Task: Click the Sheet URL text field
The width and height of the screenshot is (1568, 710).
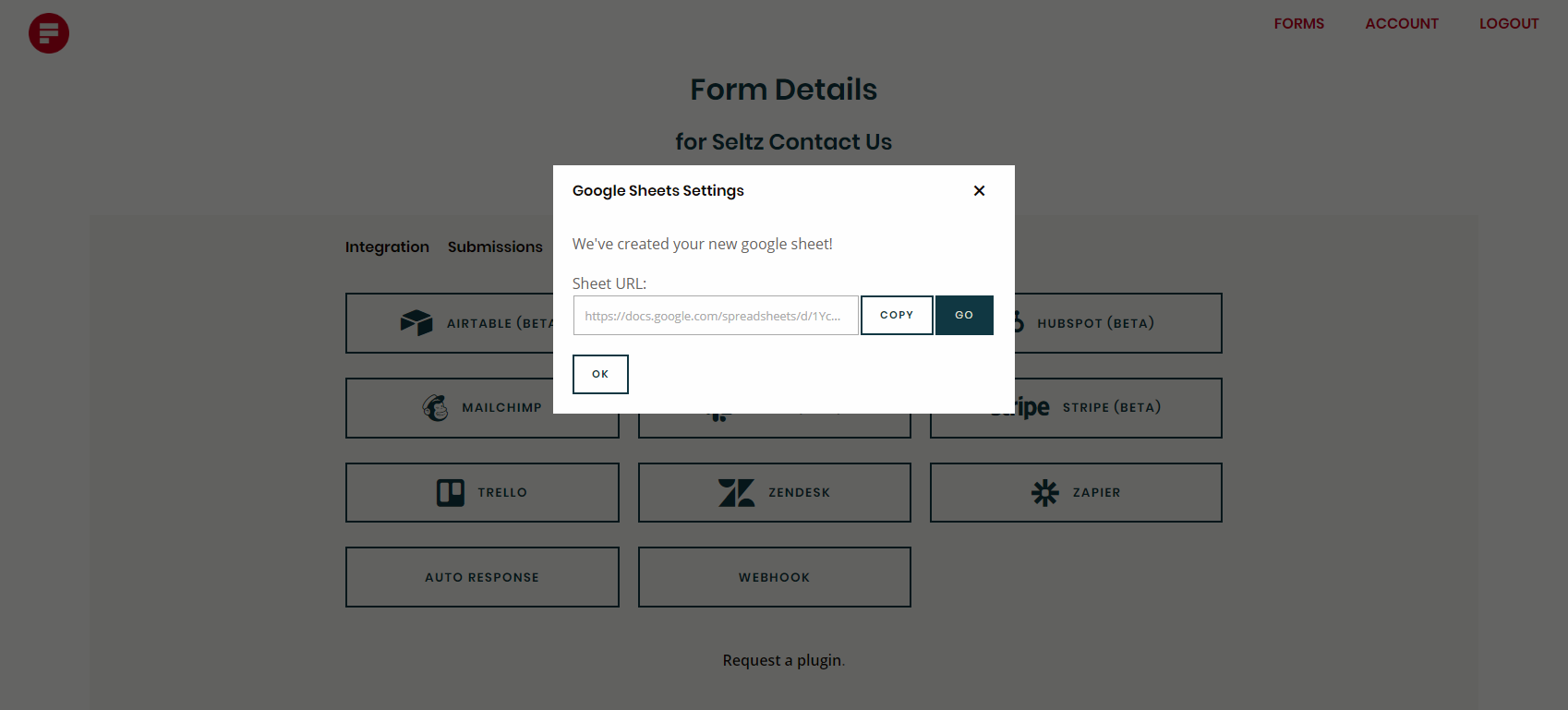Action: point(716,316)
